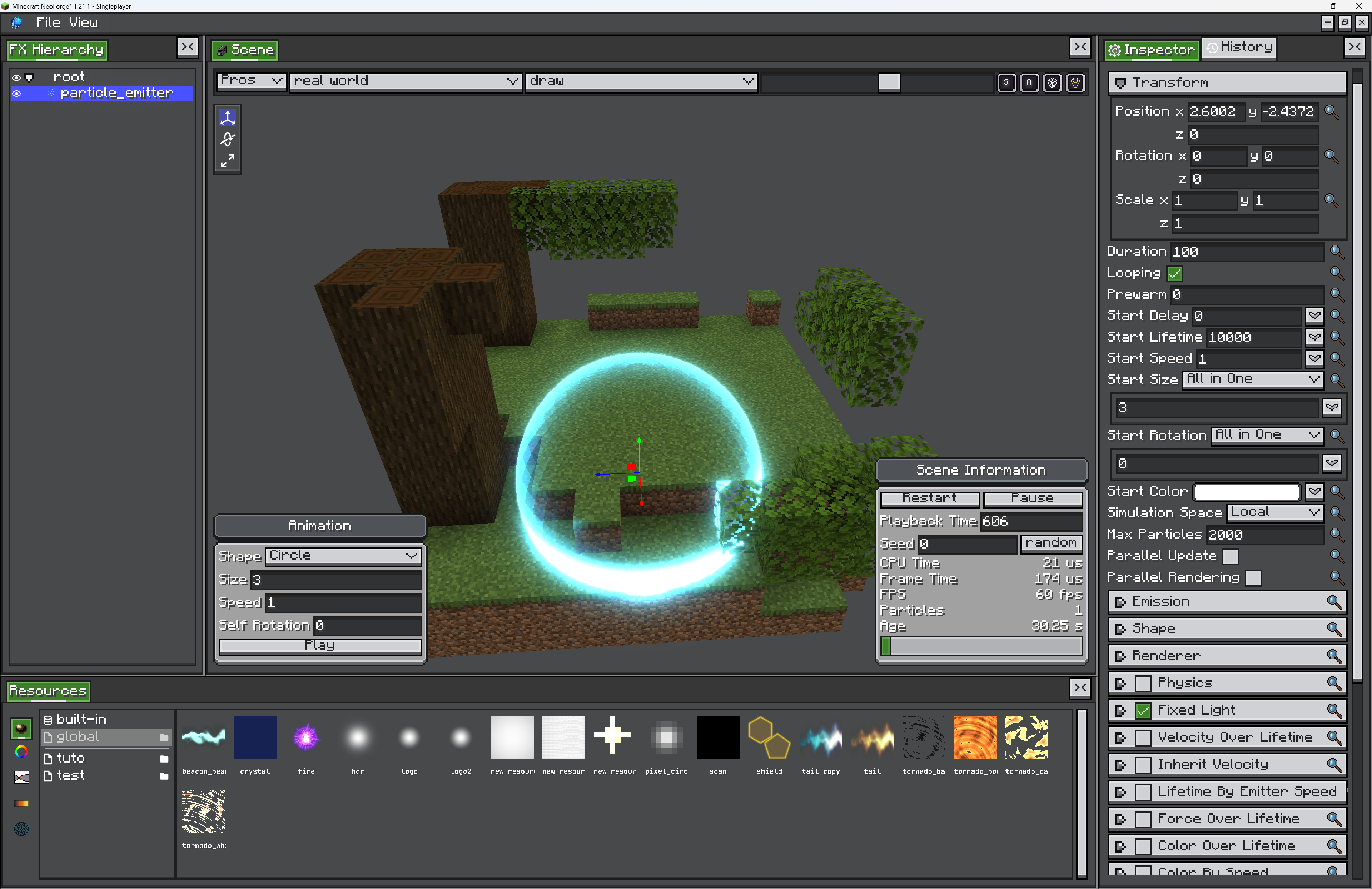1372x889 pixels.
Task: Click the random seed button
Action: tap(1051, 543)
